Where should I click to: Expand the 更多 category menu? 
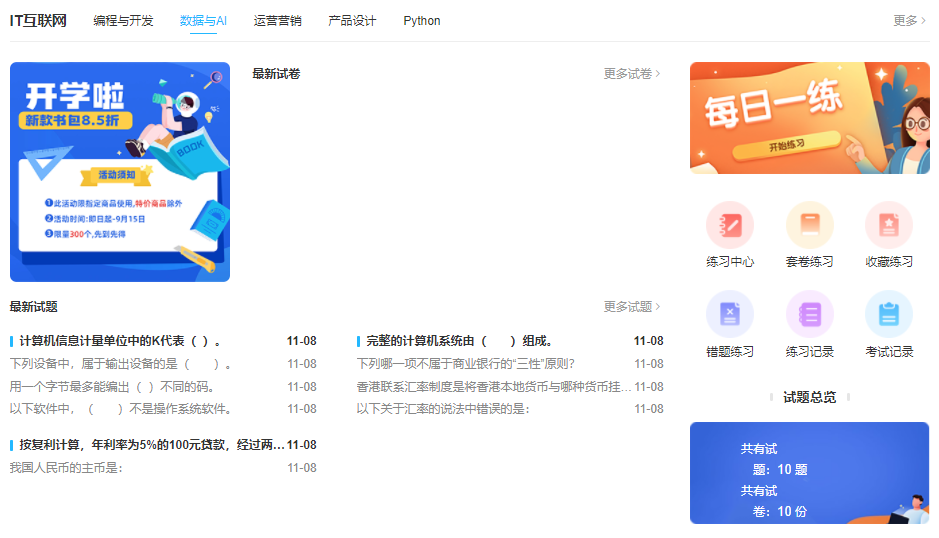tap(909, 21)
